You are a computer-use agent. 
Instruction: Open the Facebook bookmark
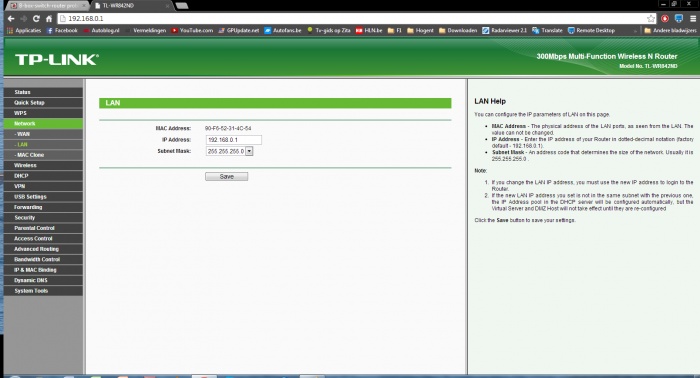tap(62, 30)
